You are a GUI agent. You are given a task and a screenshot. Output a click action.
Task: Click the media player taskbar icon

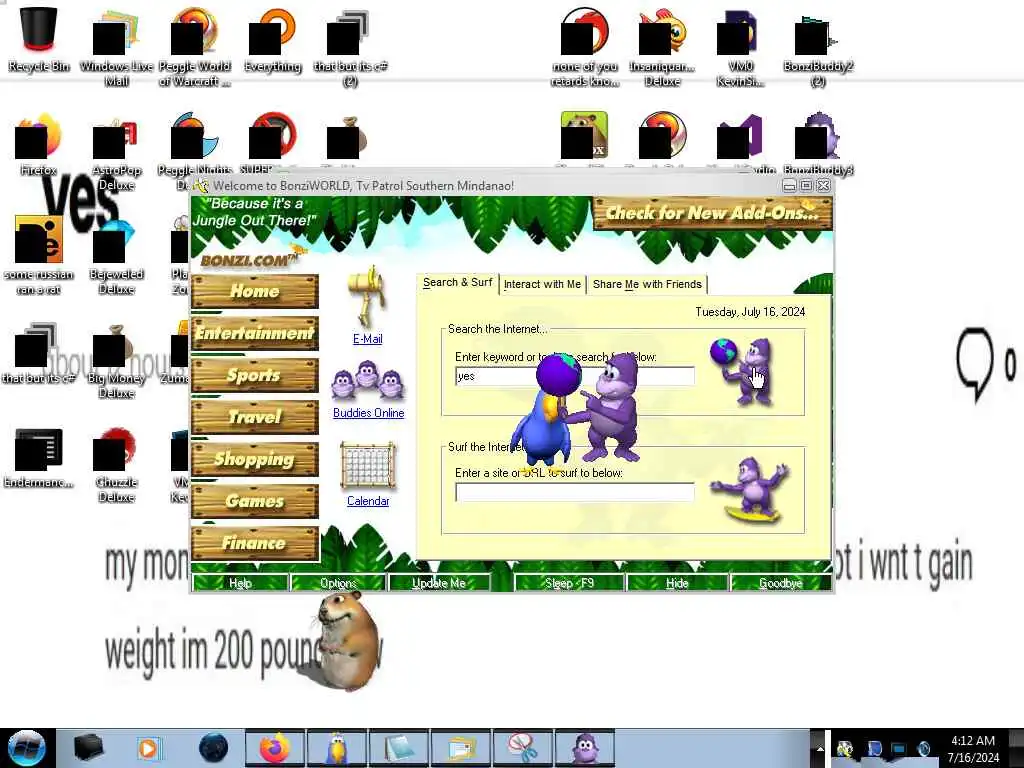coord(148,748)
